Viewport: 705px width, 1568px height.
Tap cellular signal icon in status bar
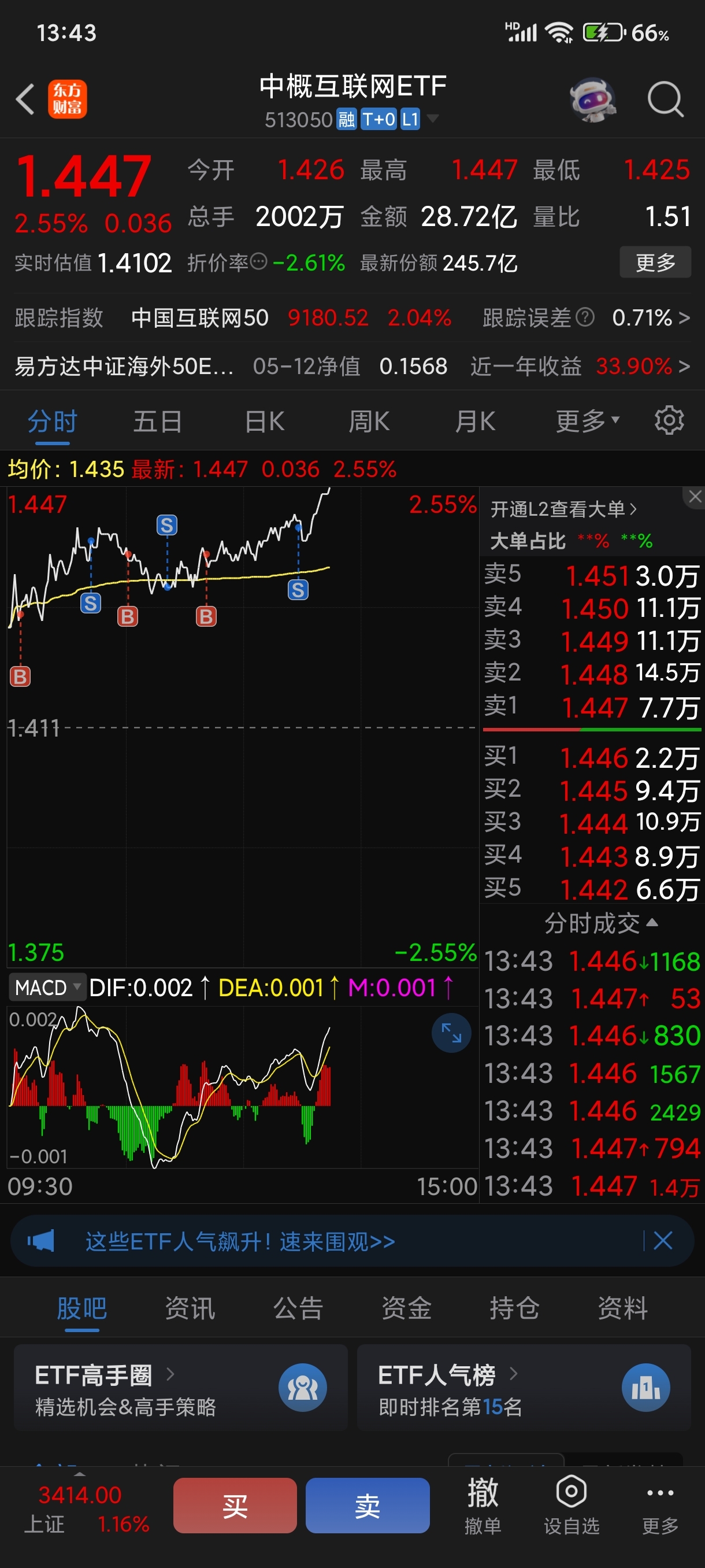pyautogui.click(x=522, y=32)
